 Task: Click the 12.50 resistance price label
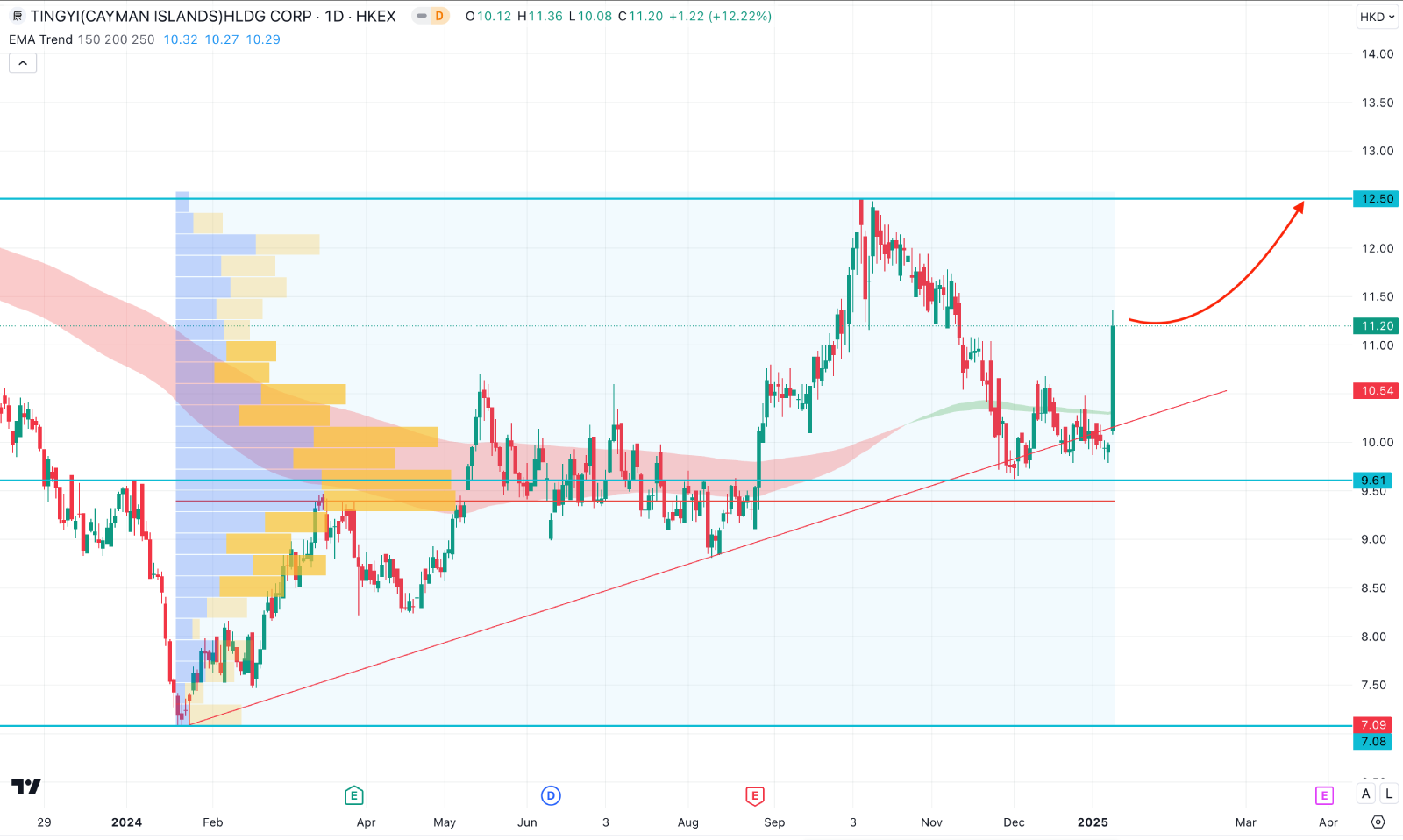1376,199
